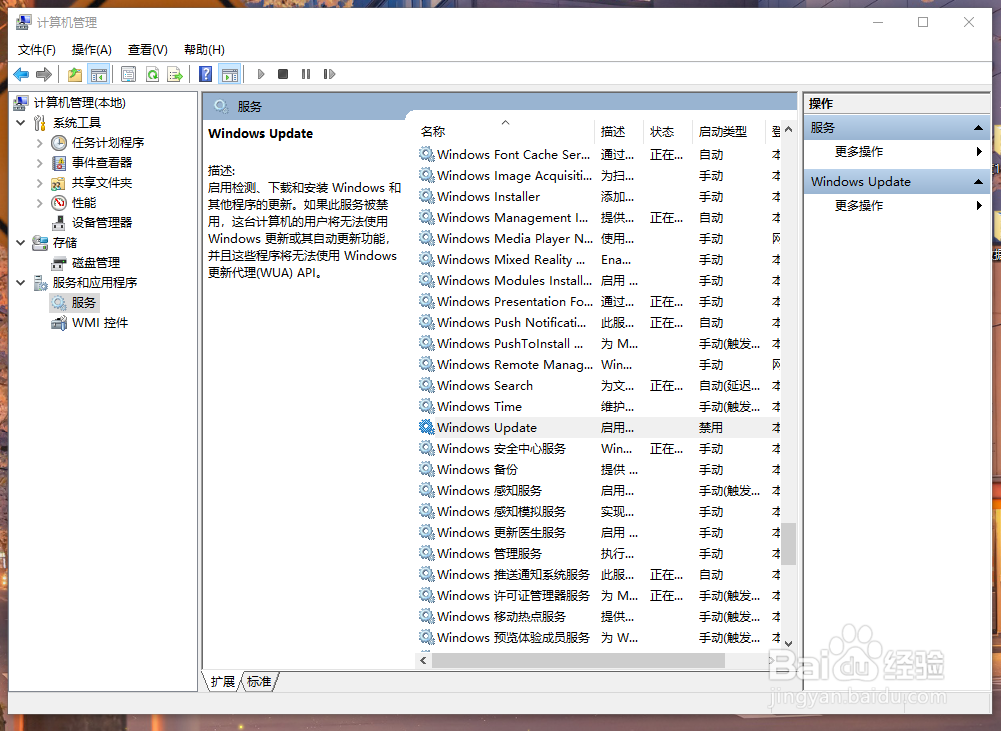Select 事件查看器 tree node
Viewport: 1001px width, 731px height.
pos(102,163)
